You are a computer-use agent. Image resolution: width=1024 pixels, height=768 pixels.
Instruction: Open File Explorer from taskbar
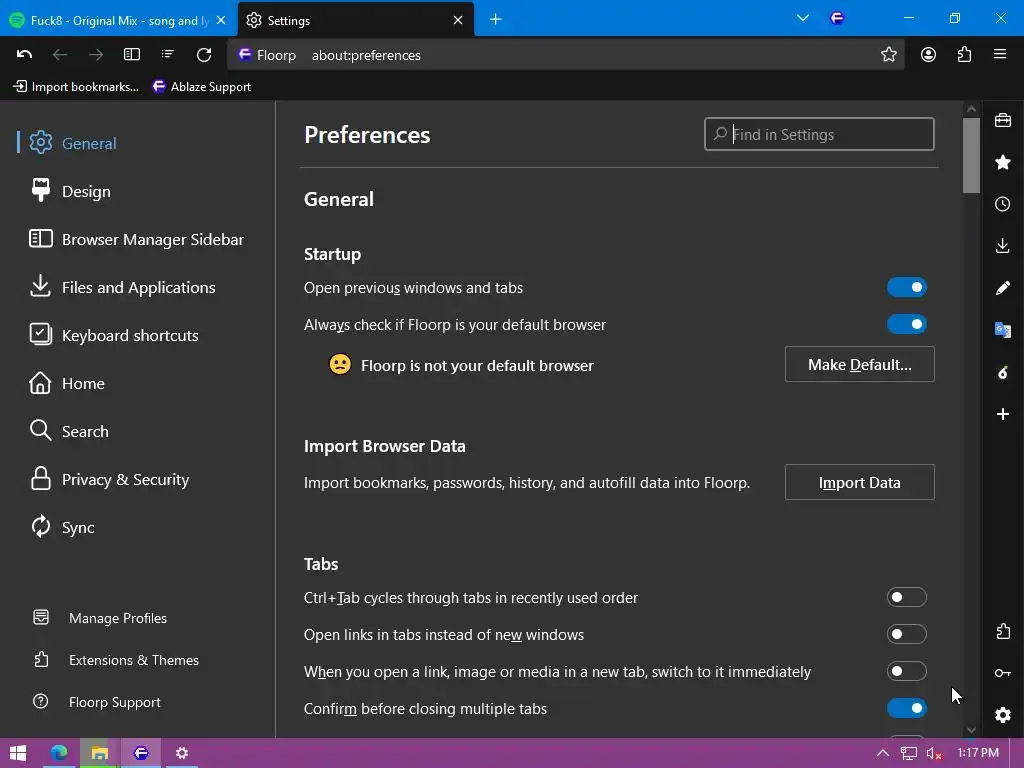coord(99,753)
